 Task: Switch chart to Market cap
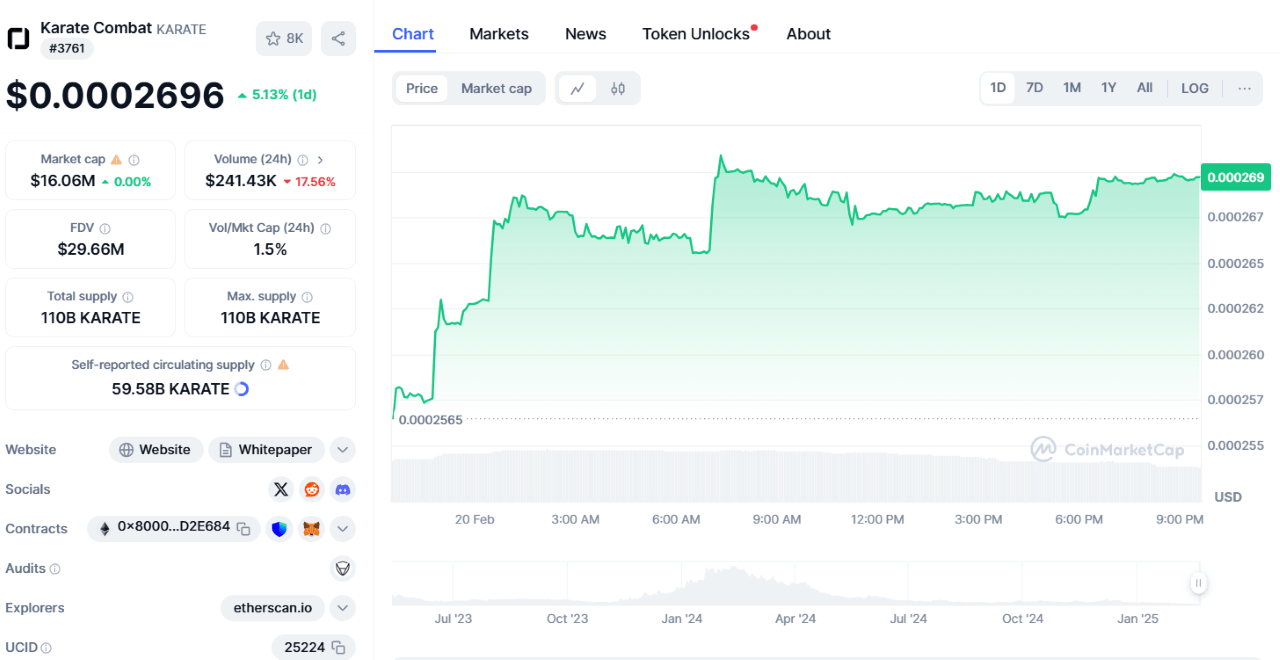coord(496,88)
